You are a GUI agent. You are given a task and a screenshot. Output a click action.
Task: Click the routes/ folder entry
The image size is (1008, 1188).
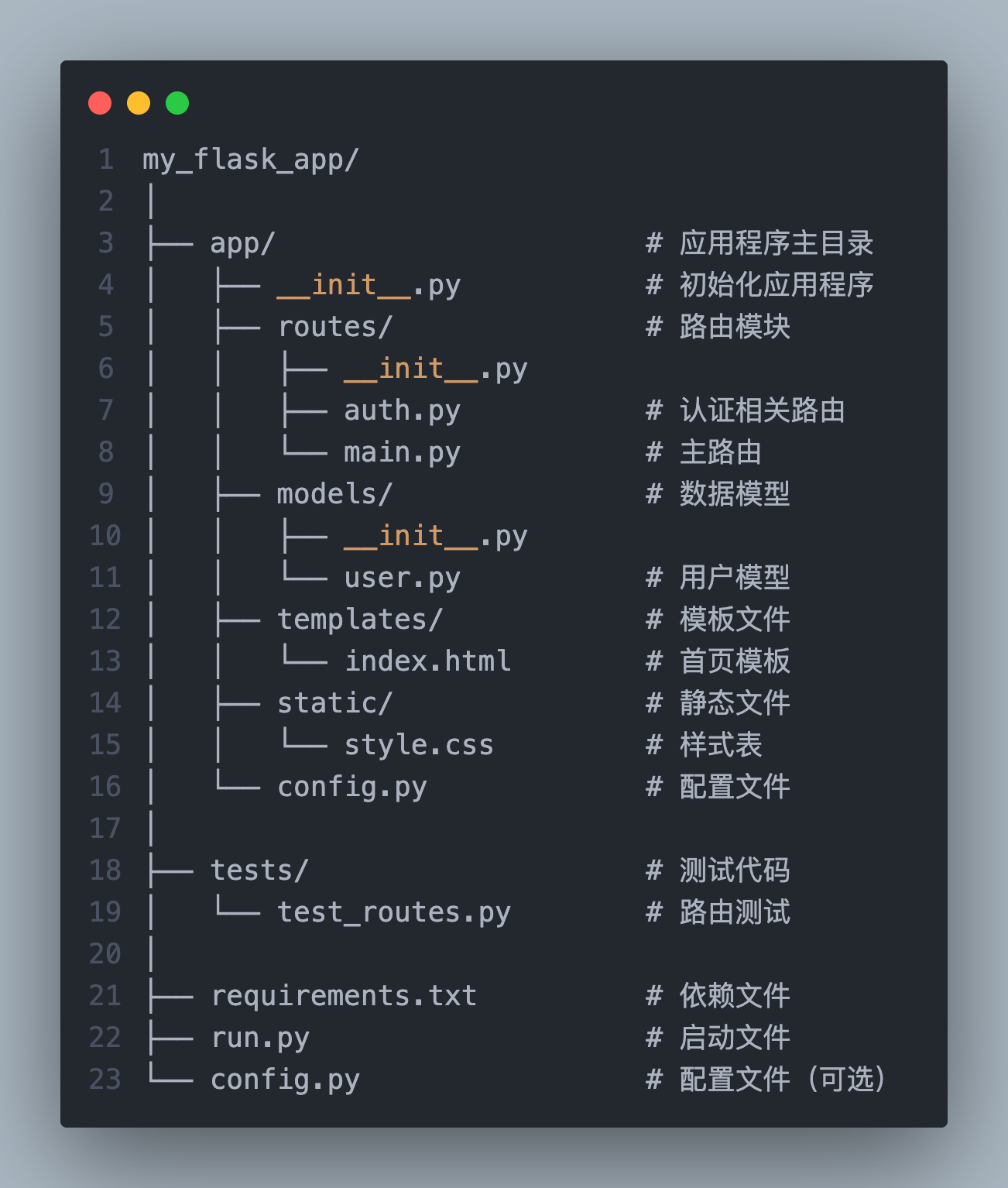(334, 327)
